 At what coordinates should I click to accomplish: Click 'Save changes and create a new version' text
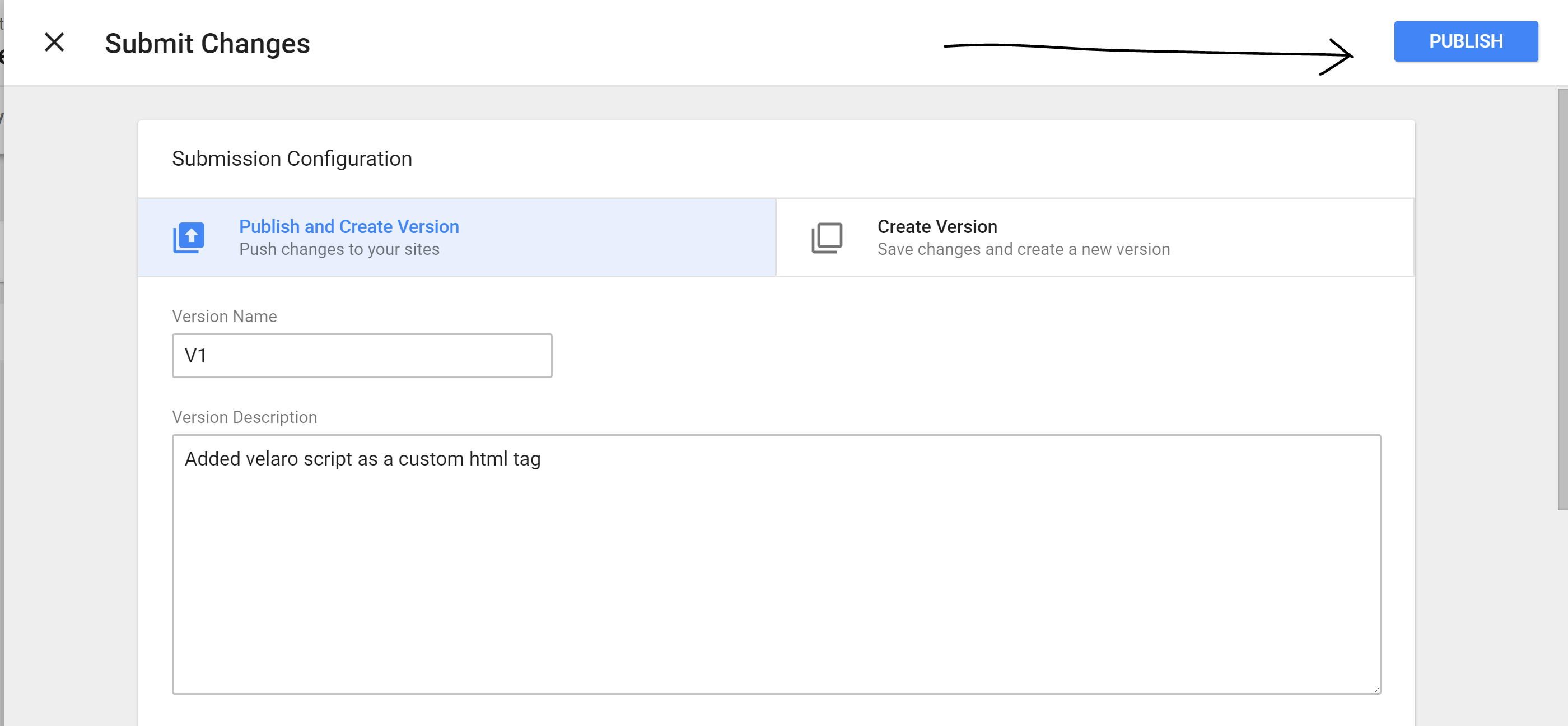pos(1023,249)
